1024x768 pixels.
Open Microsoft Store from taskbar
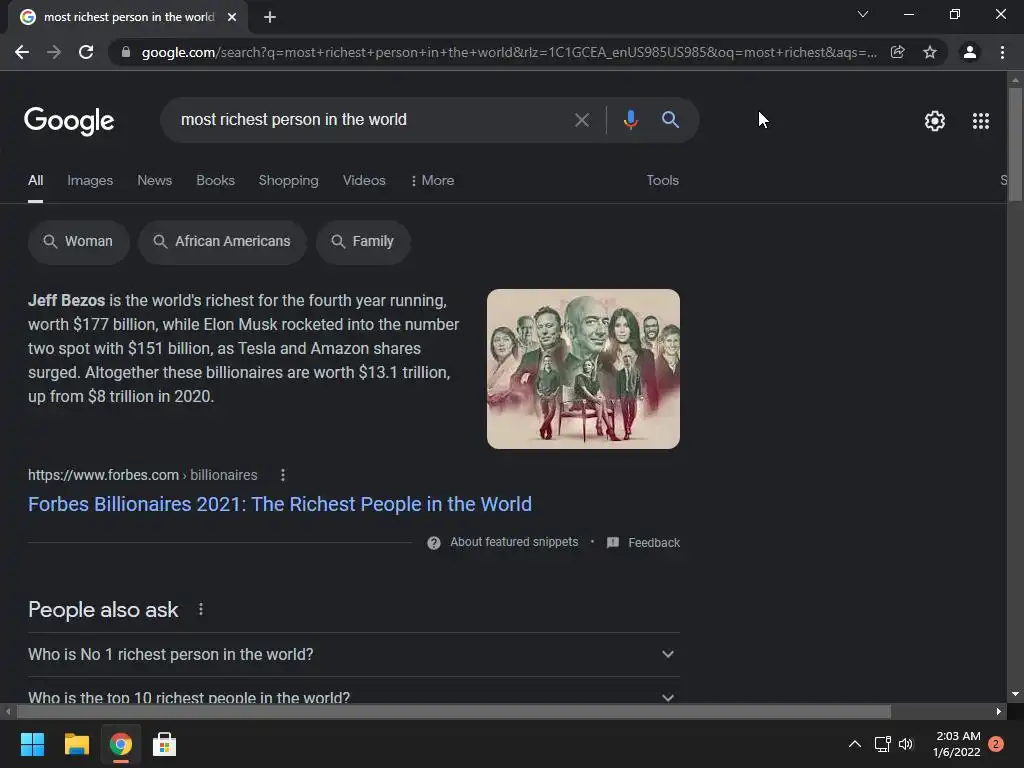pyautogui.click(x=165, y=744)
